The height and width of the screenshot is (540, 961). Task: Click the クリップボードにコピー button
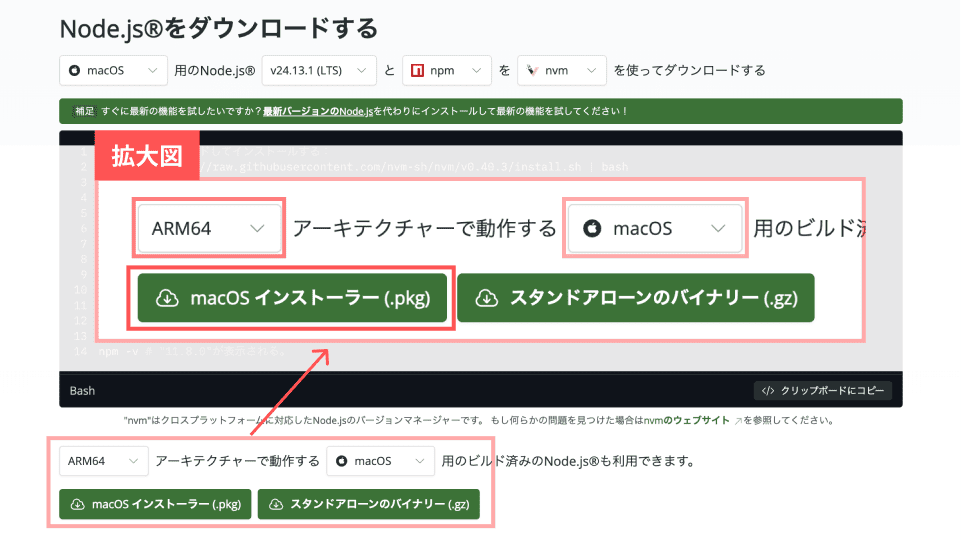[x=823, y=390]
